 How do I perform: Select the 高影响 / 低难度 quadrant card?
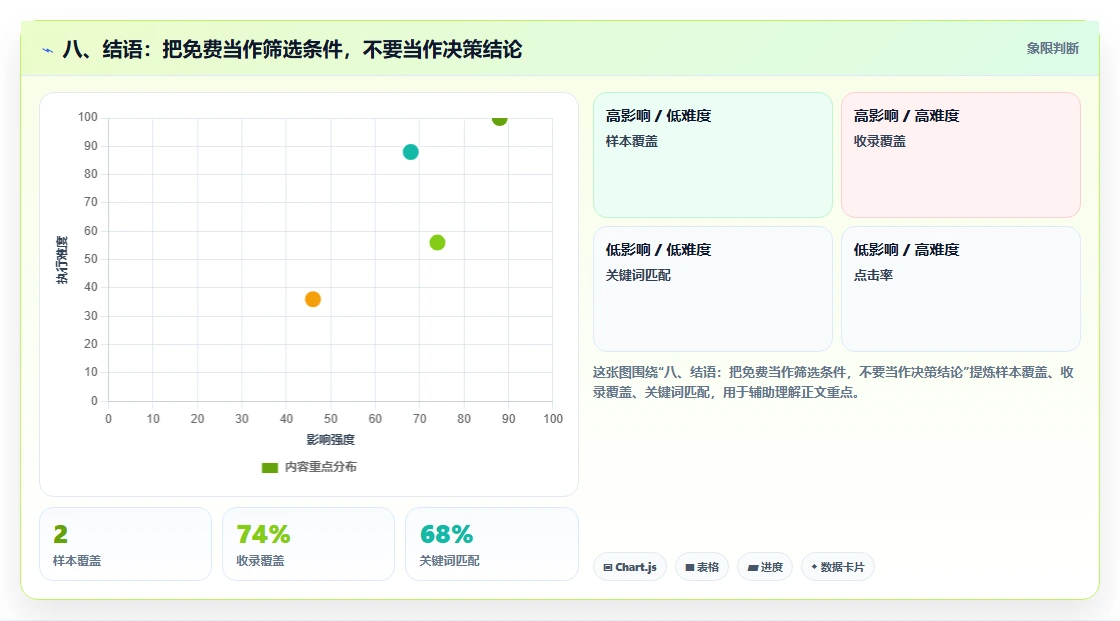pos(713,155)
